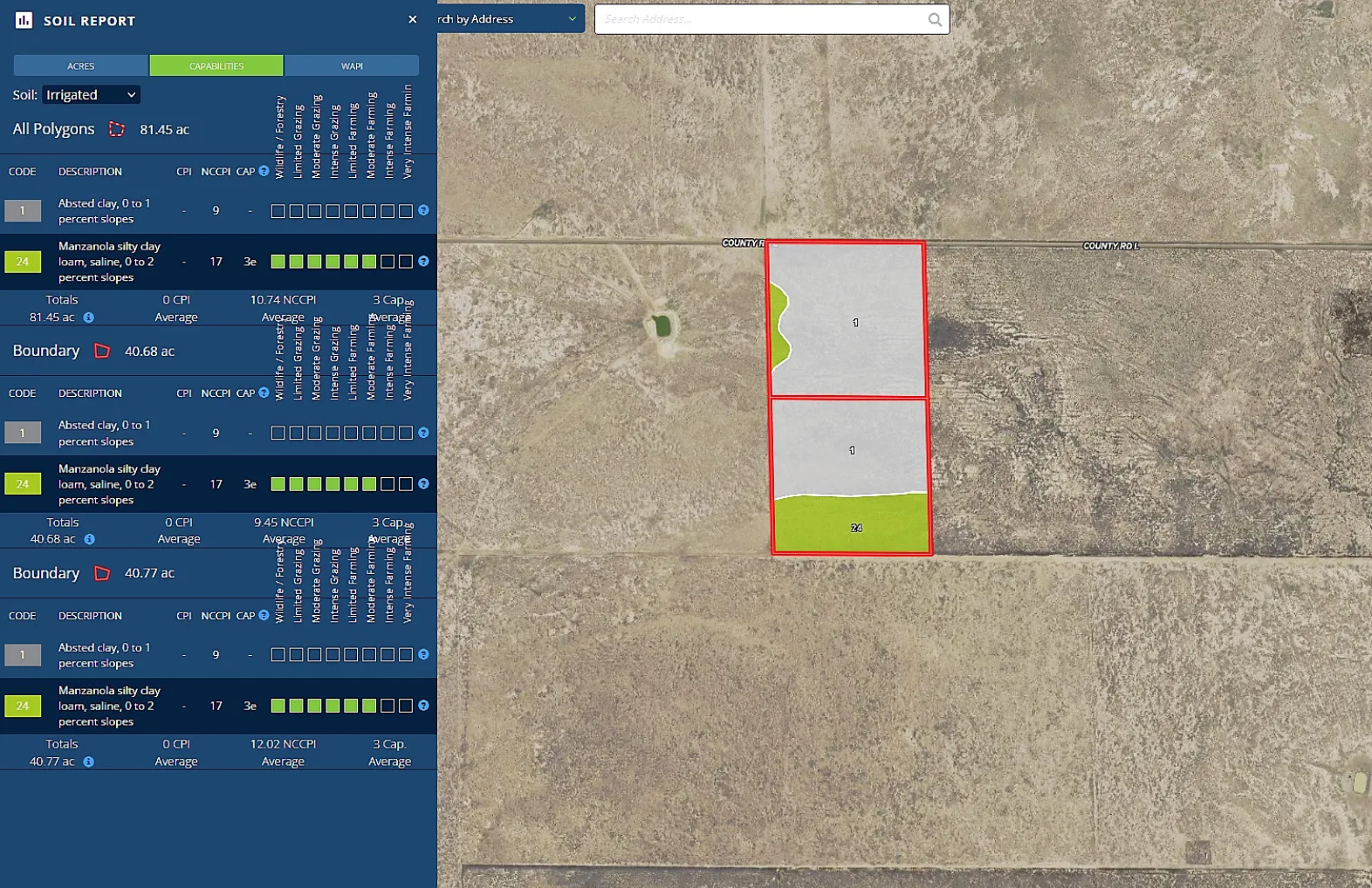1372x888 pixels.
Task: Click the green code 24 swatch under All Polygons
Action: pos(23,262)
